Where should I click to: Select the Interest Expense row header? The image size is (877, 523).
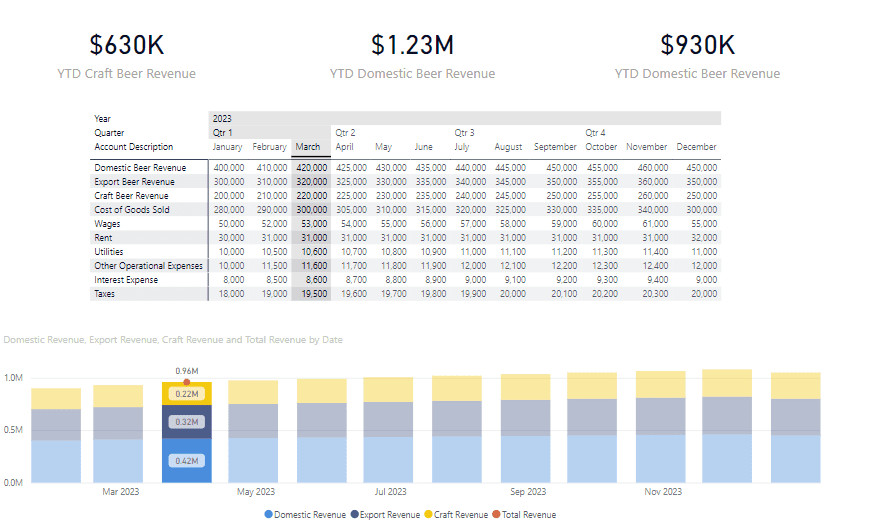click(127, 281)
